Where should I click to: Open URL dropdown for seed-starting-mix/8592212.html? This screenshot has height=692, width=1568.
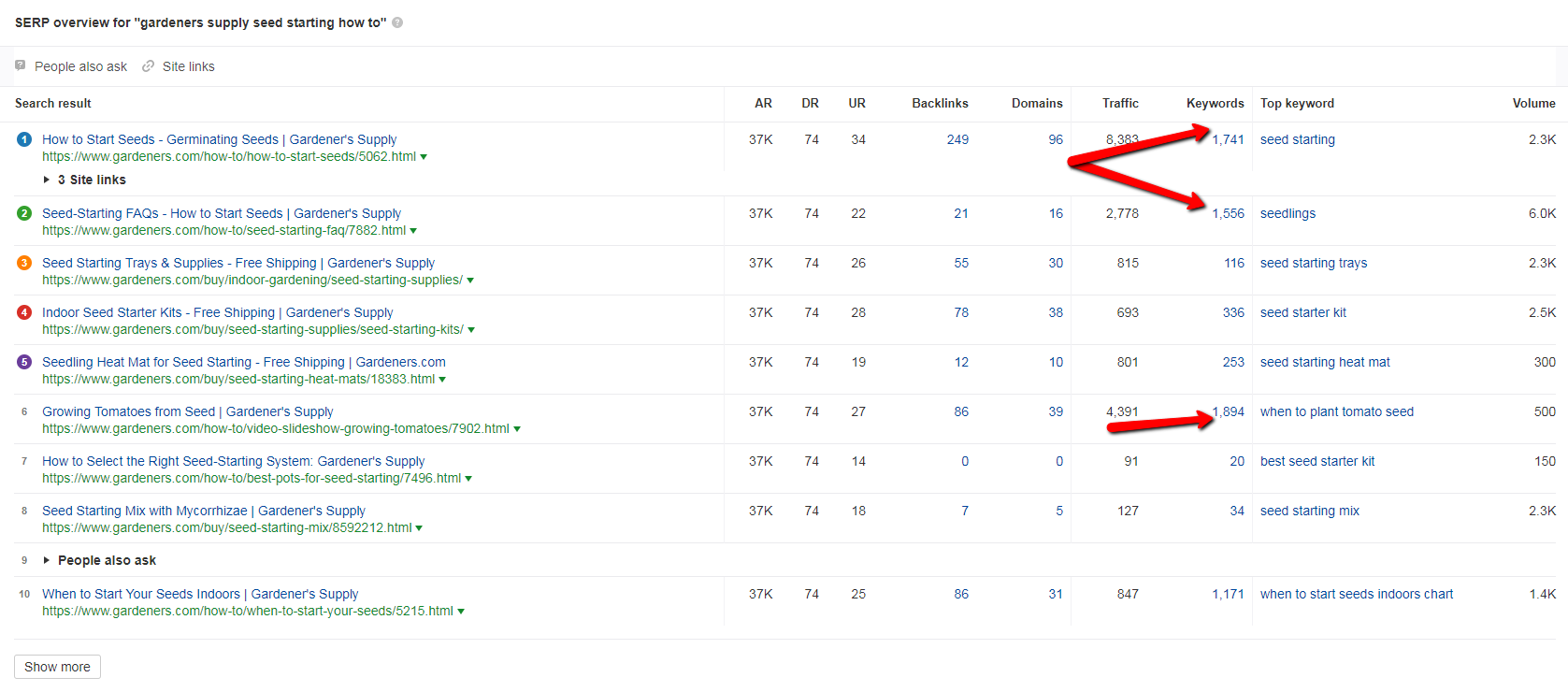coord(419,528)
